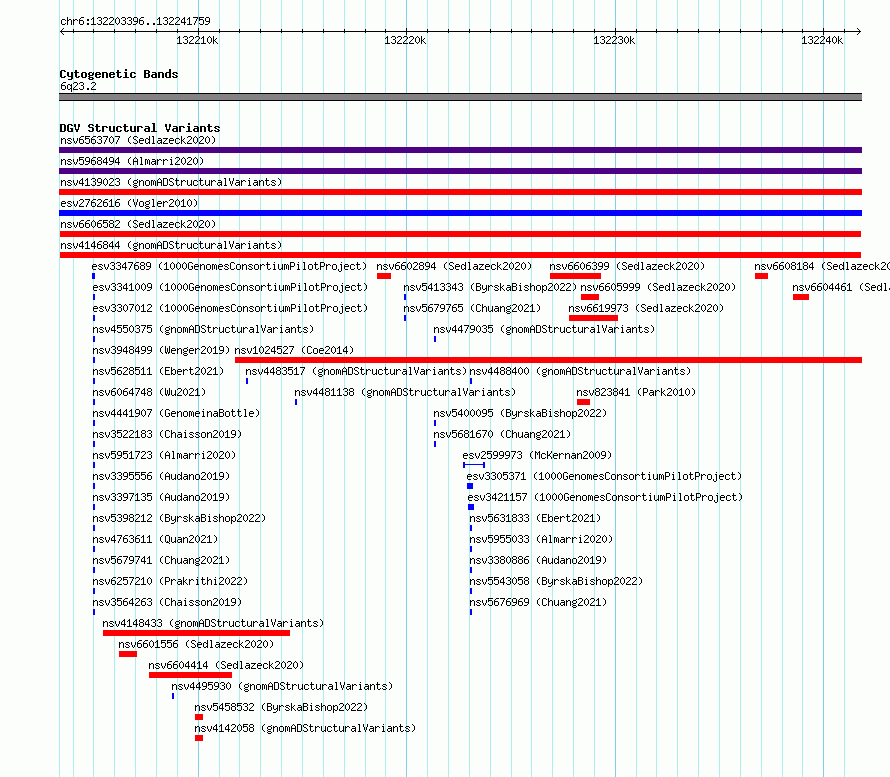Open nsv5398212 (ByrskaBishop2022) label
The width and height of the screenshot is (890, 777).
(x=179, y=518)
